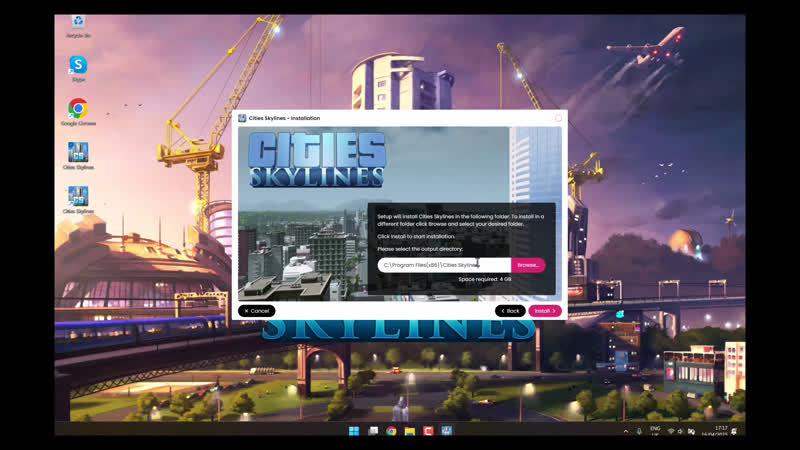The height and width of the screenshot is (450, 800).
Task: Open the Wi-Fi network tray icon
Action: (671, 432)
